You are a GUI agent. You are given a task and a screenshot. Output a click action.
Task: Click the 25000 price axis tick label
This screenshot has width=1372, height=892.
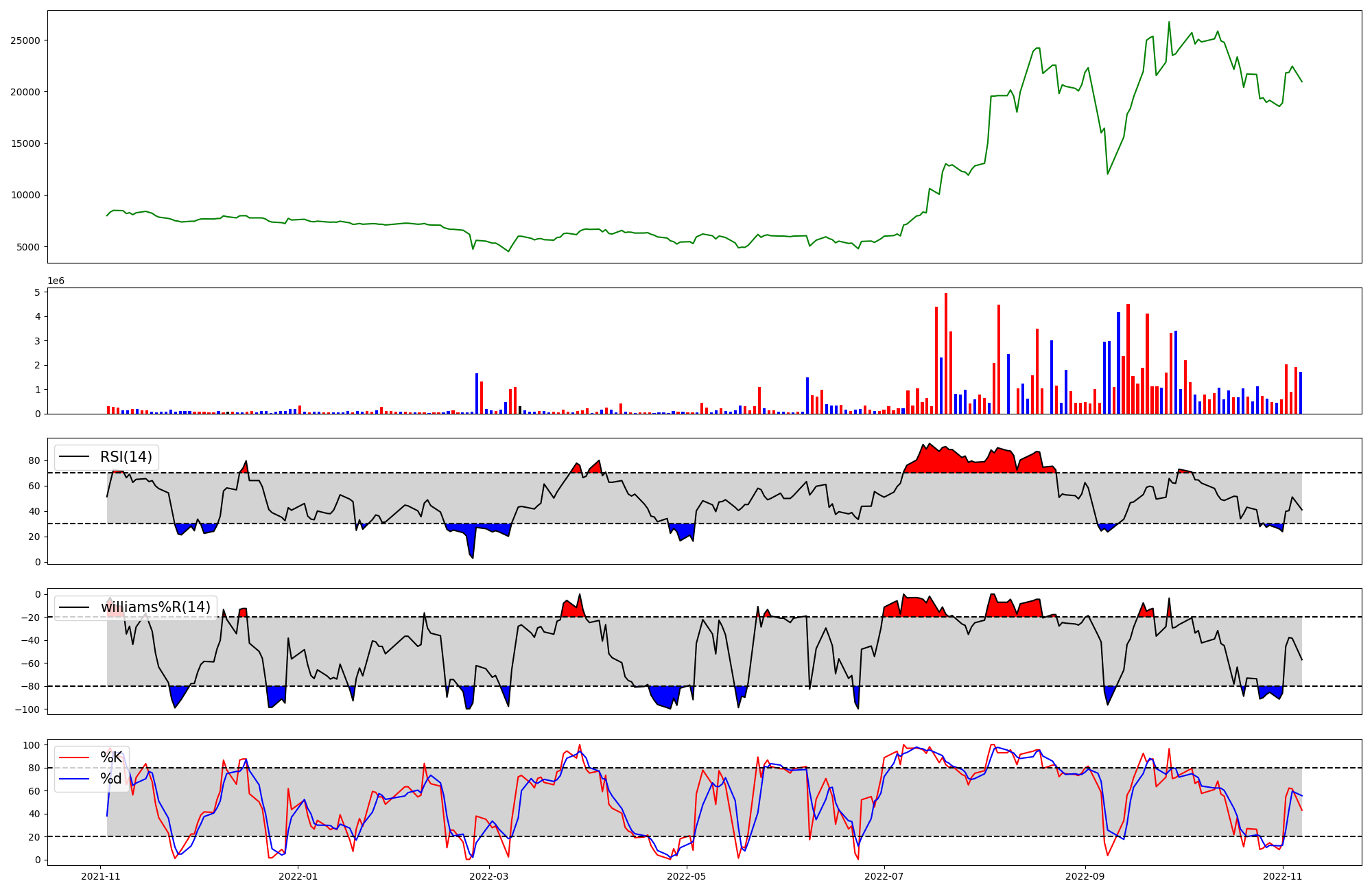click(25, 40)
